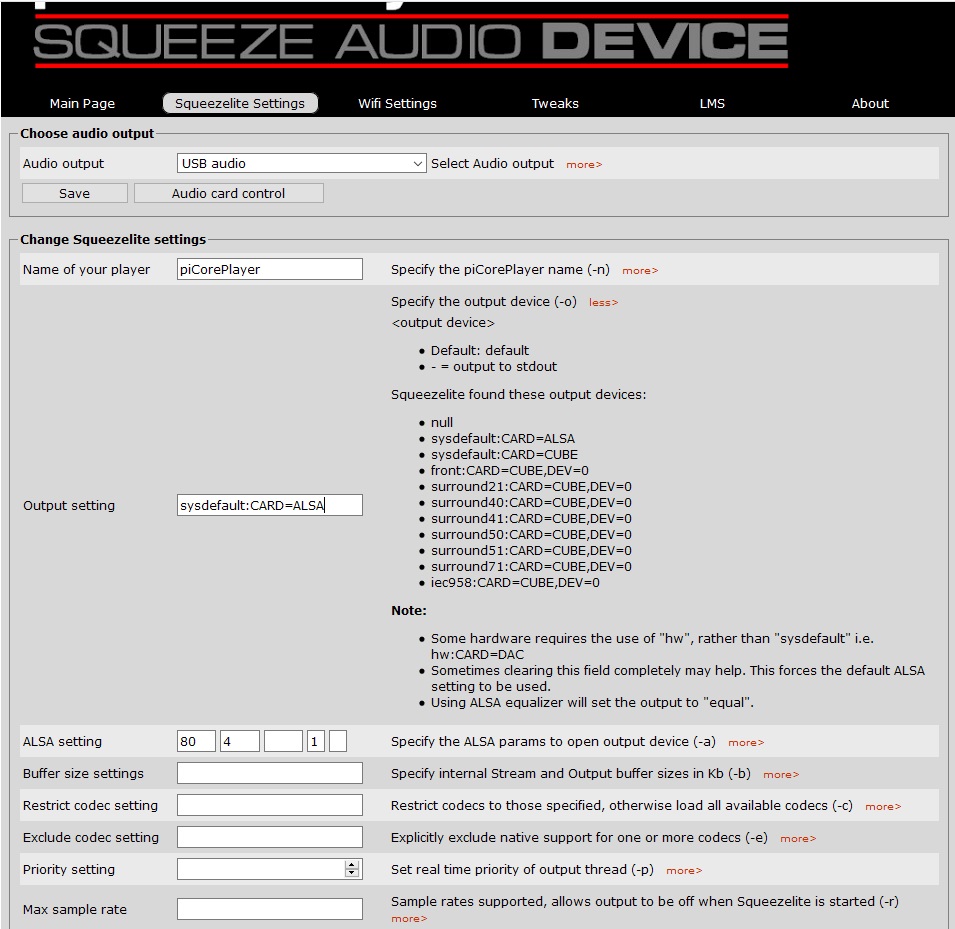Image resolution: width=955 pixels, height=929 pixels.
Task: Click the fourth ALSA setting field with 1
Action: [315, 741]
